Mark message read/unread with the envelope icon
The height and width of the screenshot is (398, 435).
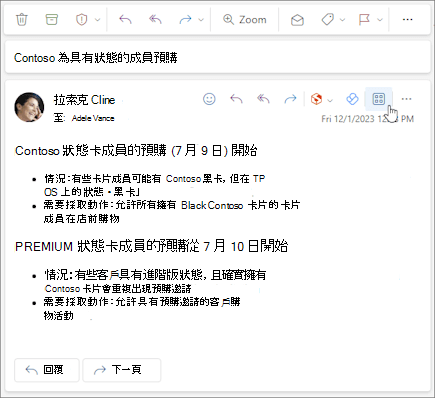[x=297, y=20]
